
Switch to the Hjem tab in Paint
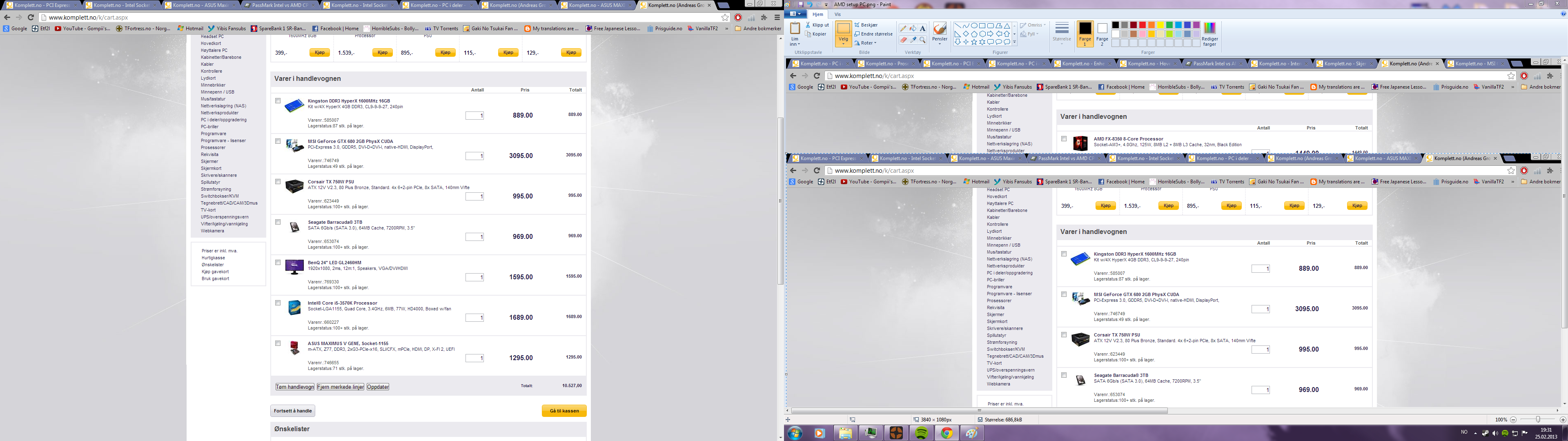coord(817,14)
